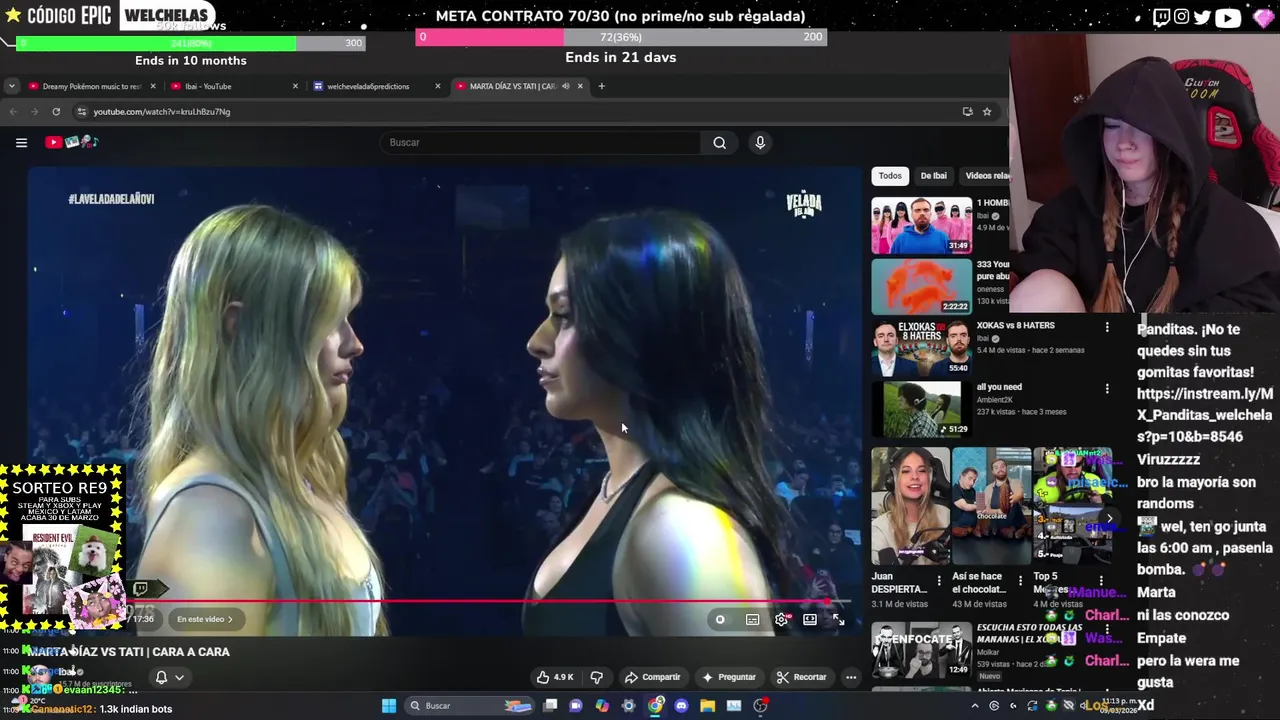Dislike the video
This screenshot has height=720, width=1280.
(597, 677)
